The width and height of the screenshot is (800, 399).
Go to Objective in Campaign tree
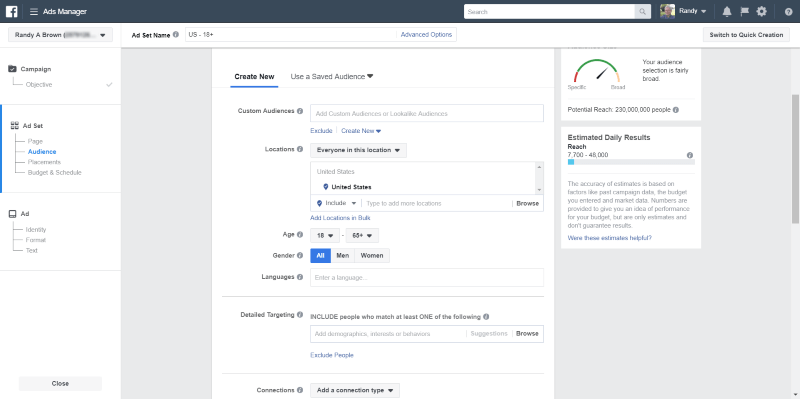click(39, 85)
